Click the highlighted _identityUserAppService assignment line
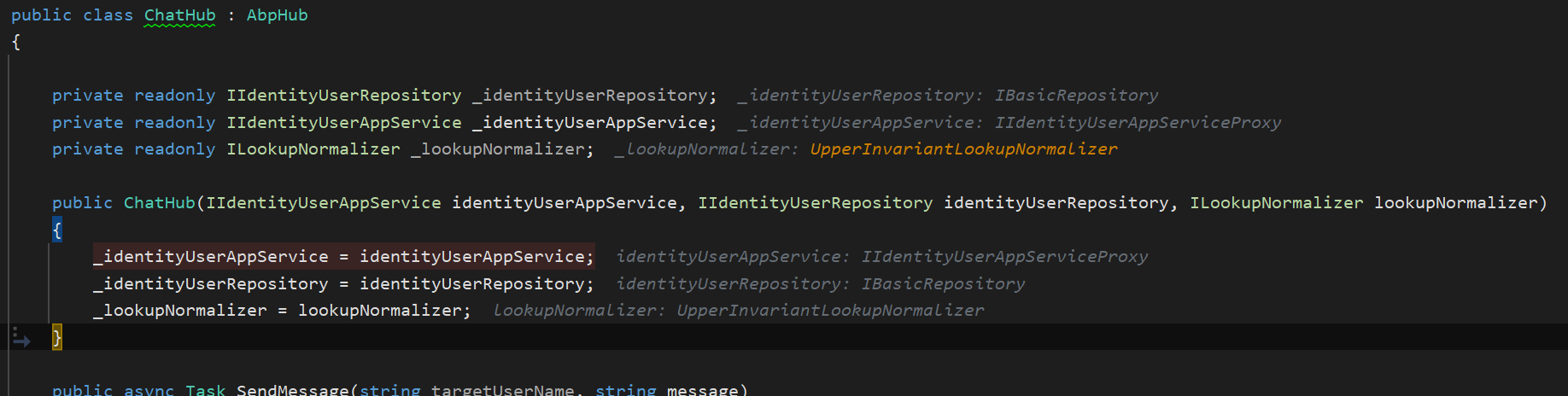The width and height of the screenshot is (1568, 396). [343, 257]
